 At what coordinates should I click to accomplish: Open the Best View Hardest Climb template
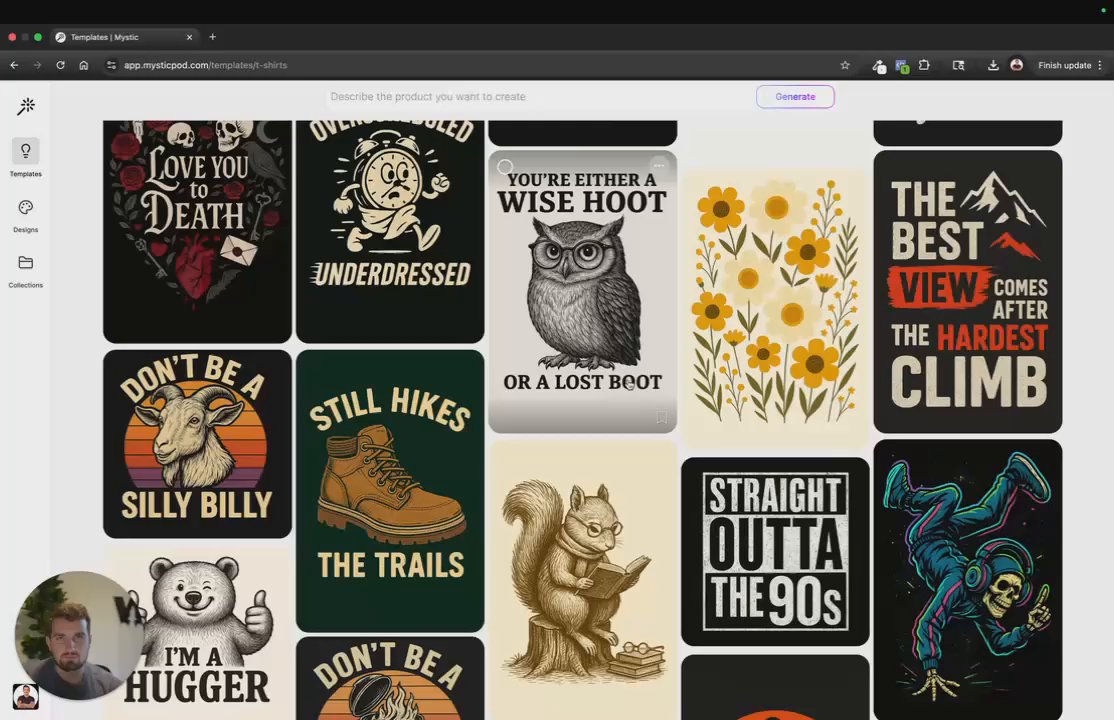click(968, 291)
